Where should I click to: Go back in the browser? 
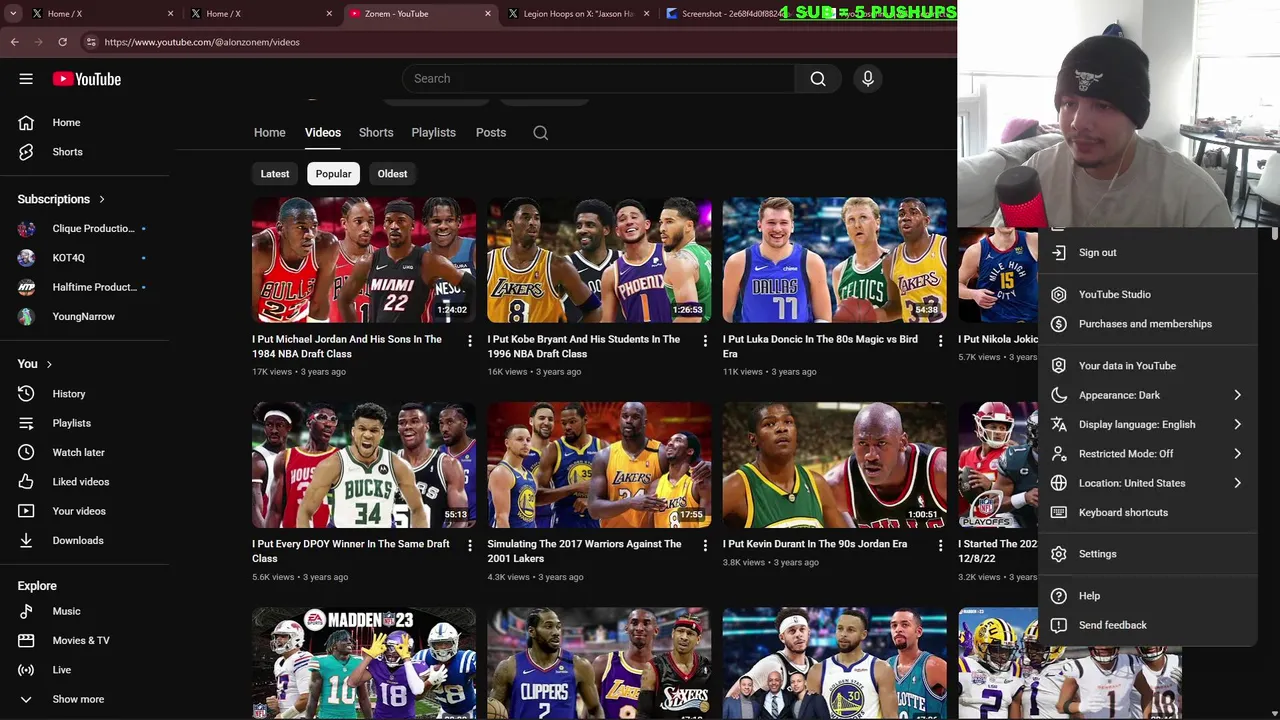click(14, 42)
